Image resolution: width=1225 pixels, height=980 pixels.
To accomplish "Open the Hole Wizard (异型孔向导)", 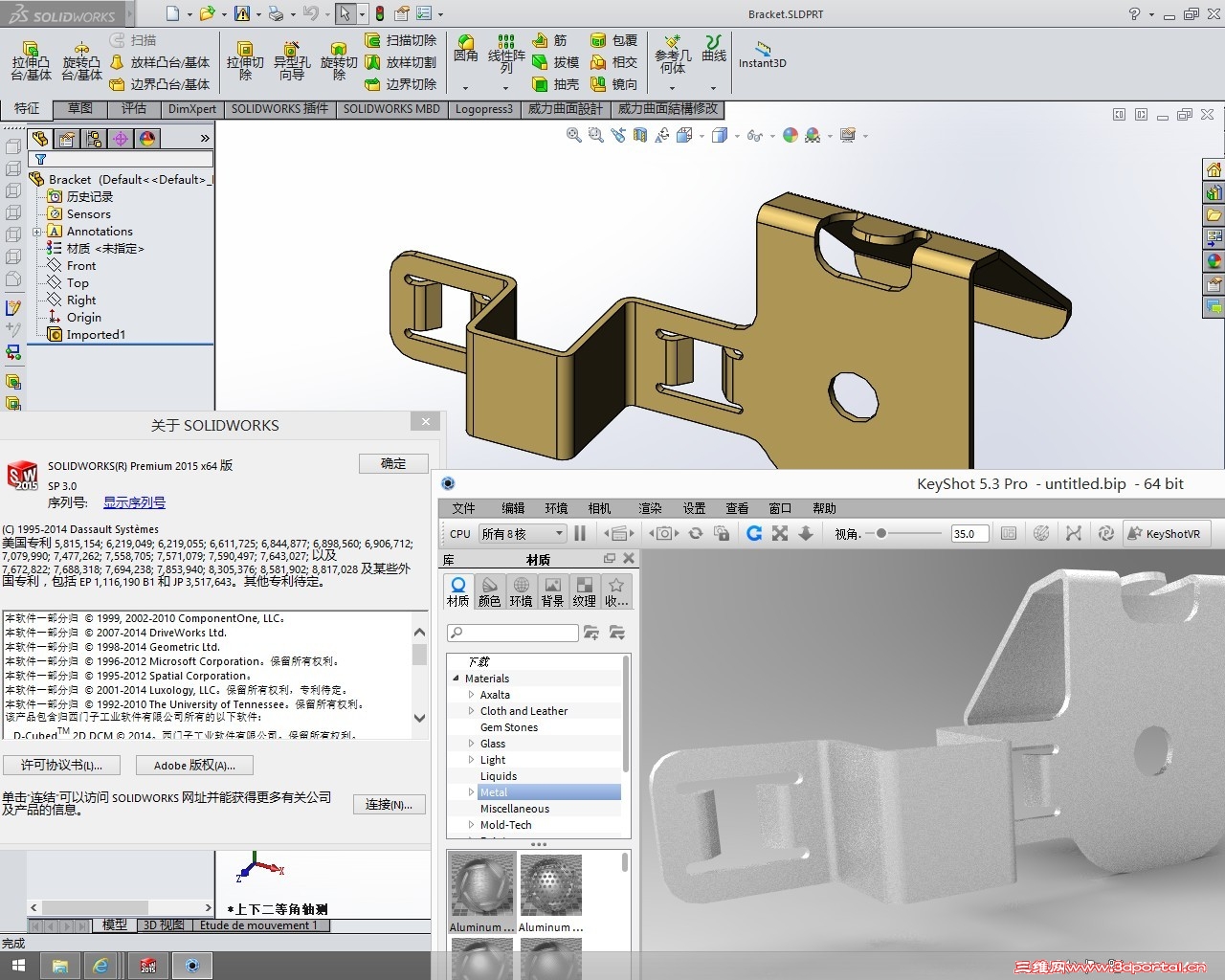I will click(292, 61).
